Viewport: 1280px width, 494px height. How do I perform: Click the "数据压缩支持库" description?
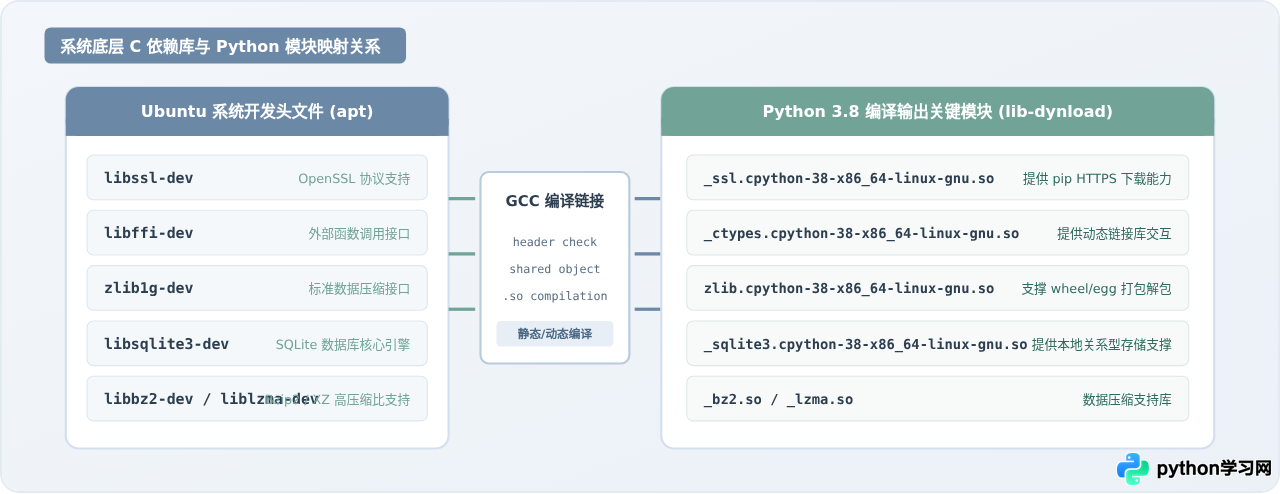tap(1127, 400)
